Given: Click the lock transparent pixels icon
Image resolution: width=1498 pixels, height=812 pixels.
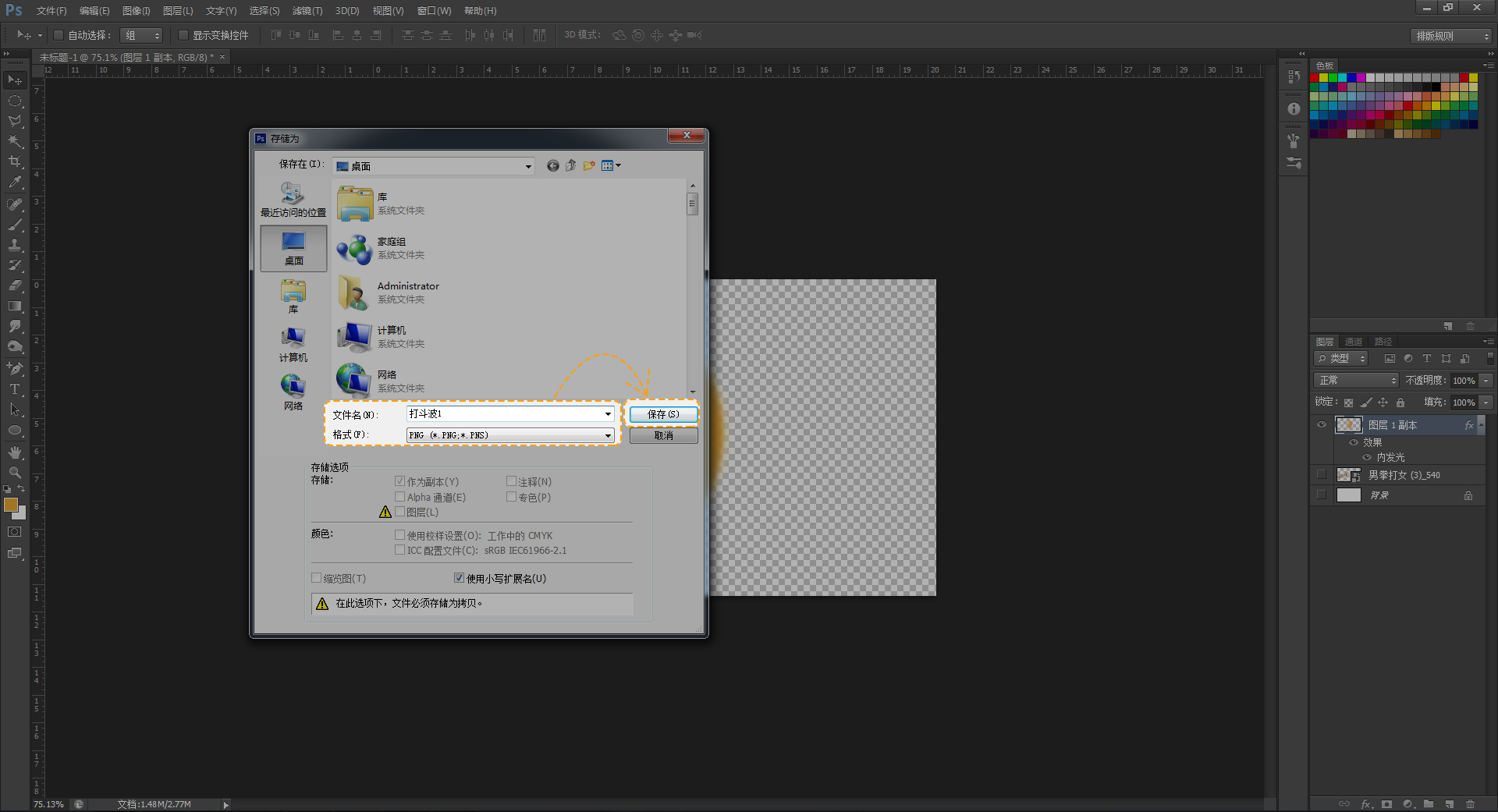Looking at the screenshot, I should pos(1348,402).
